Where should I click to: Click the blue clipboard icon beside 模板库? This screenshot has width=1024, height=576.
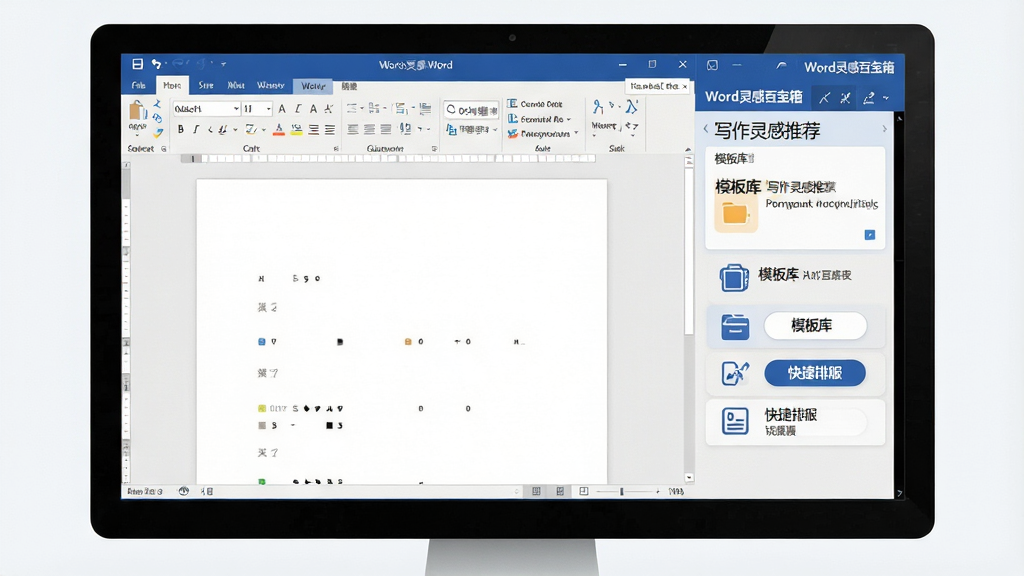coord(734,278)
